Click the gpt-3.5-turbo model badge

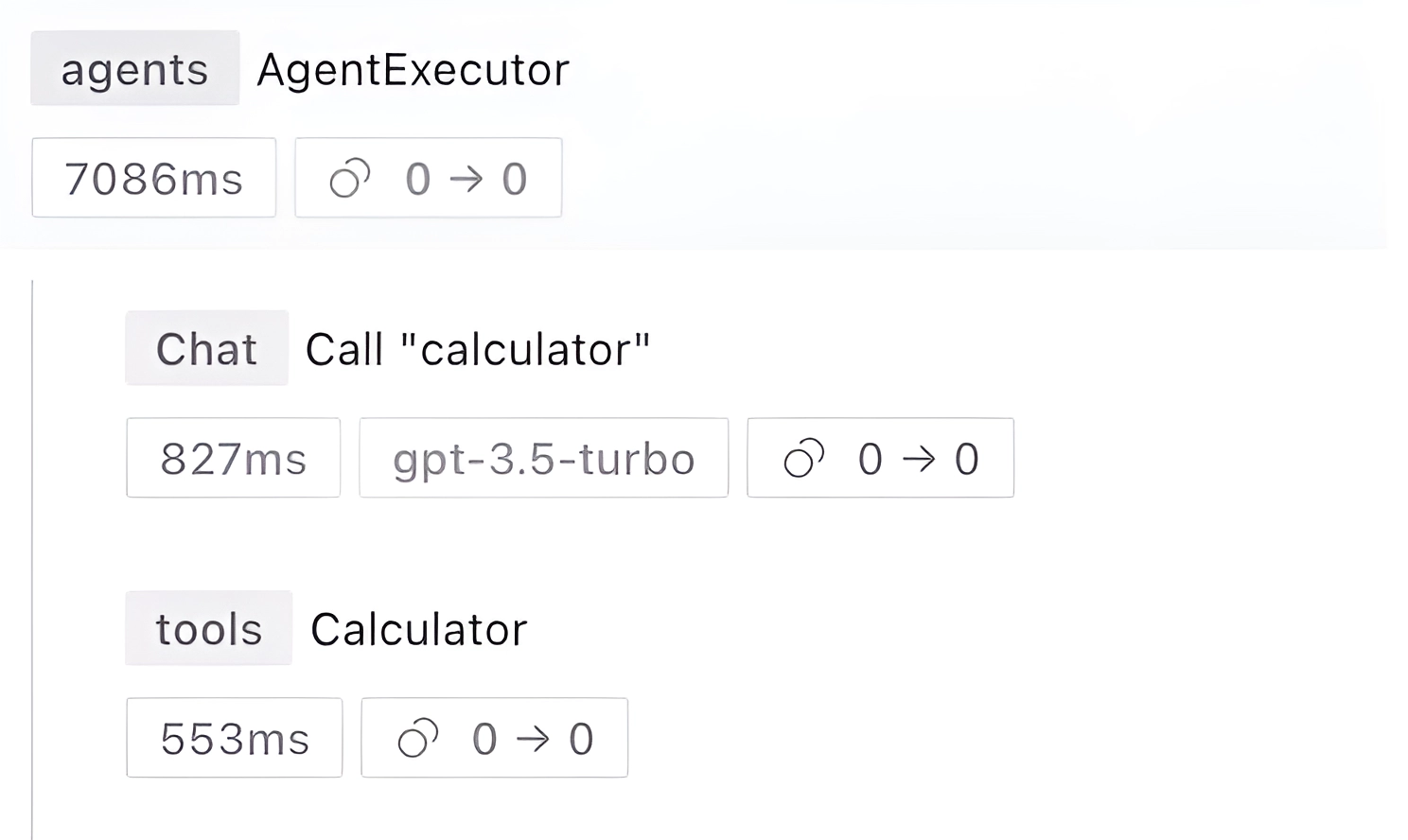click(543, 459)
